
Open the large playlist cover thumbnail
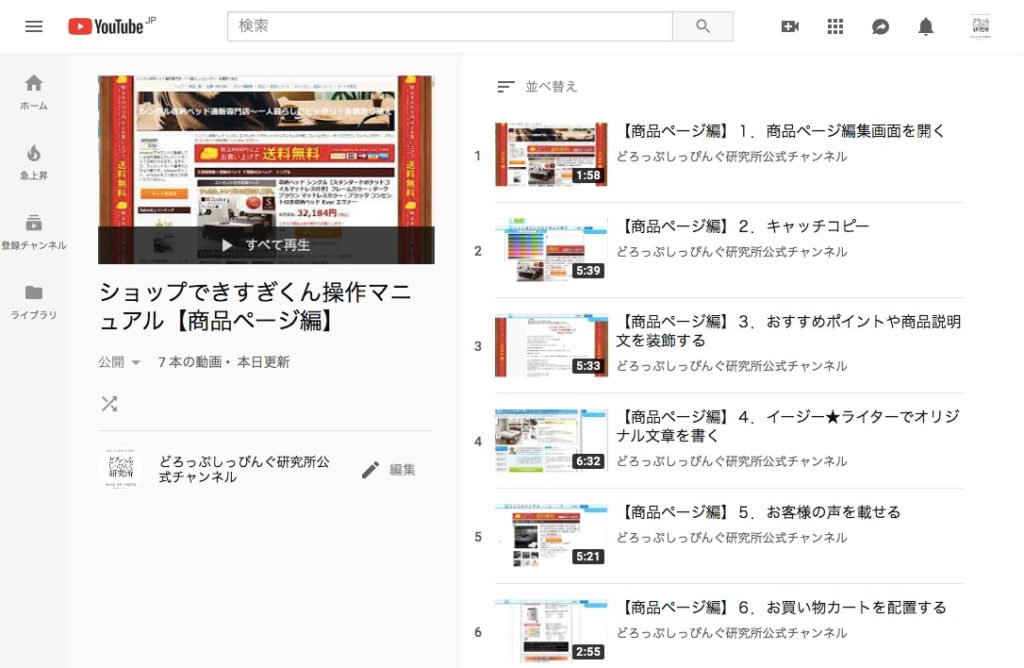coord(266,170)
